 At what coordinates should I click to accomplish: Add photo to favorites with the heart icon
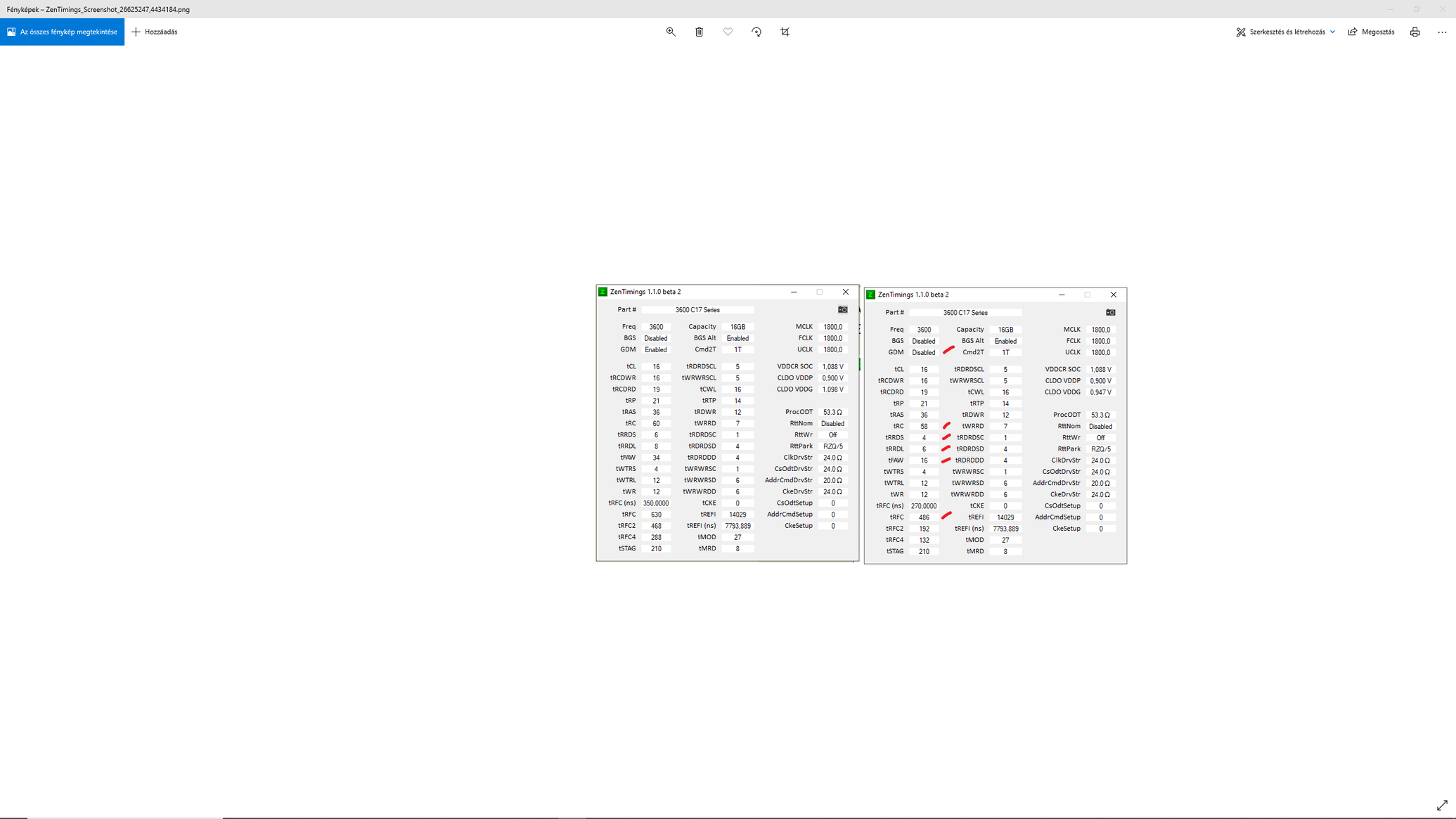(728, 32)
